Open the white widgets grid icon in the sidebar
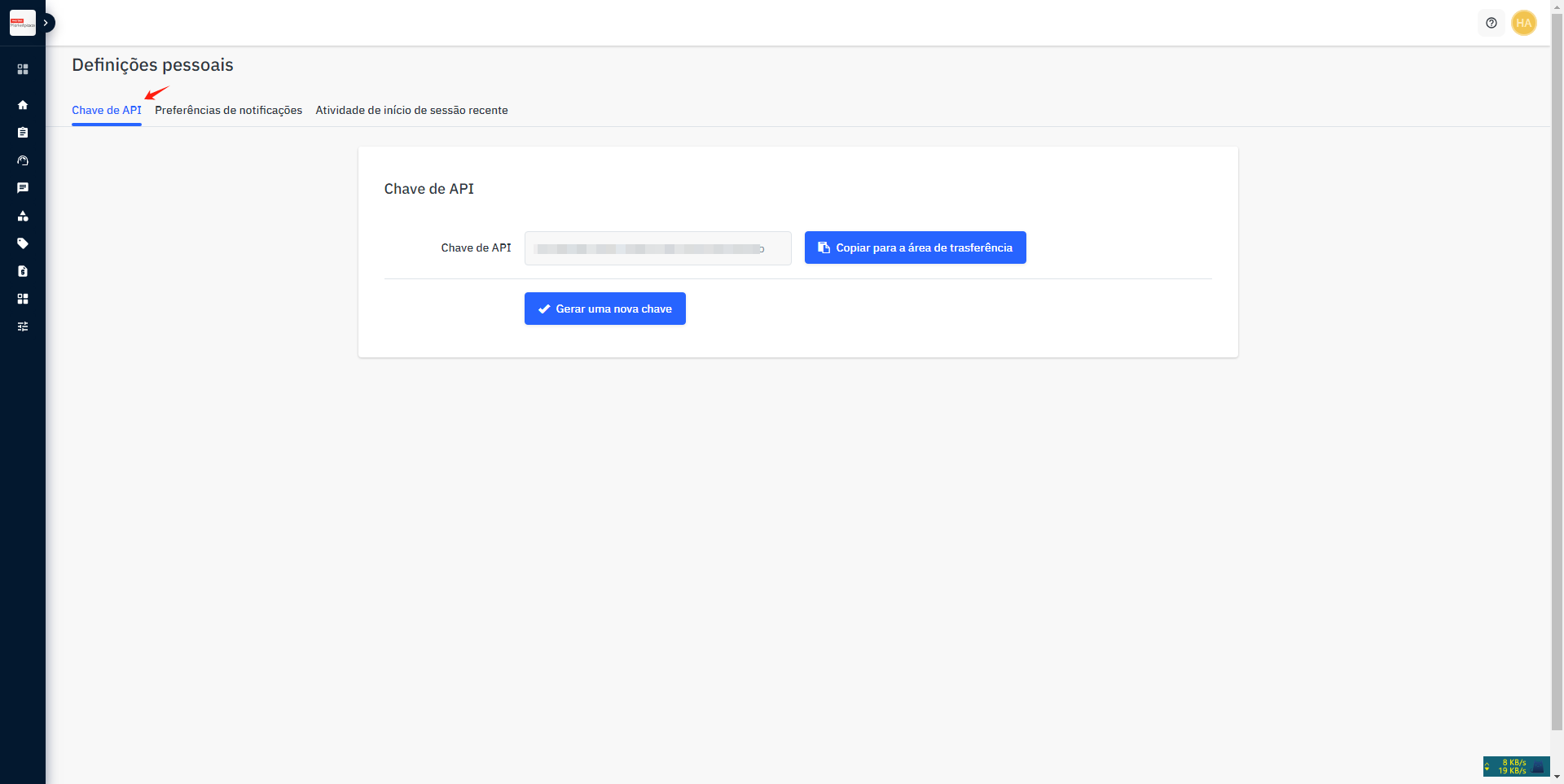 [x=23, y=299]
